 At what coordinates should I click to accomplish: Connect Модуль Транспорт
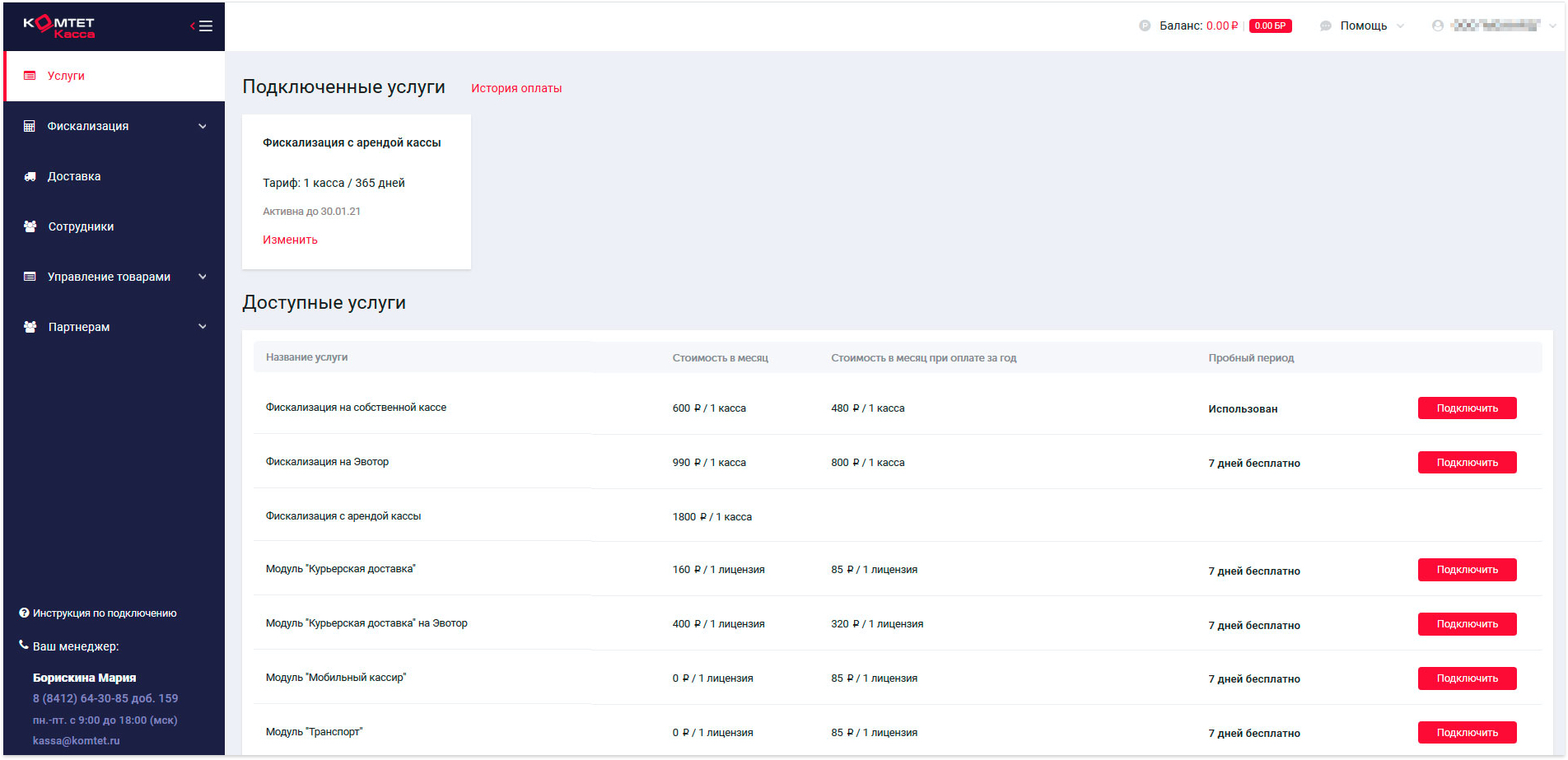coord(1467,733)
